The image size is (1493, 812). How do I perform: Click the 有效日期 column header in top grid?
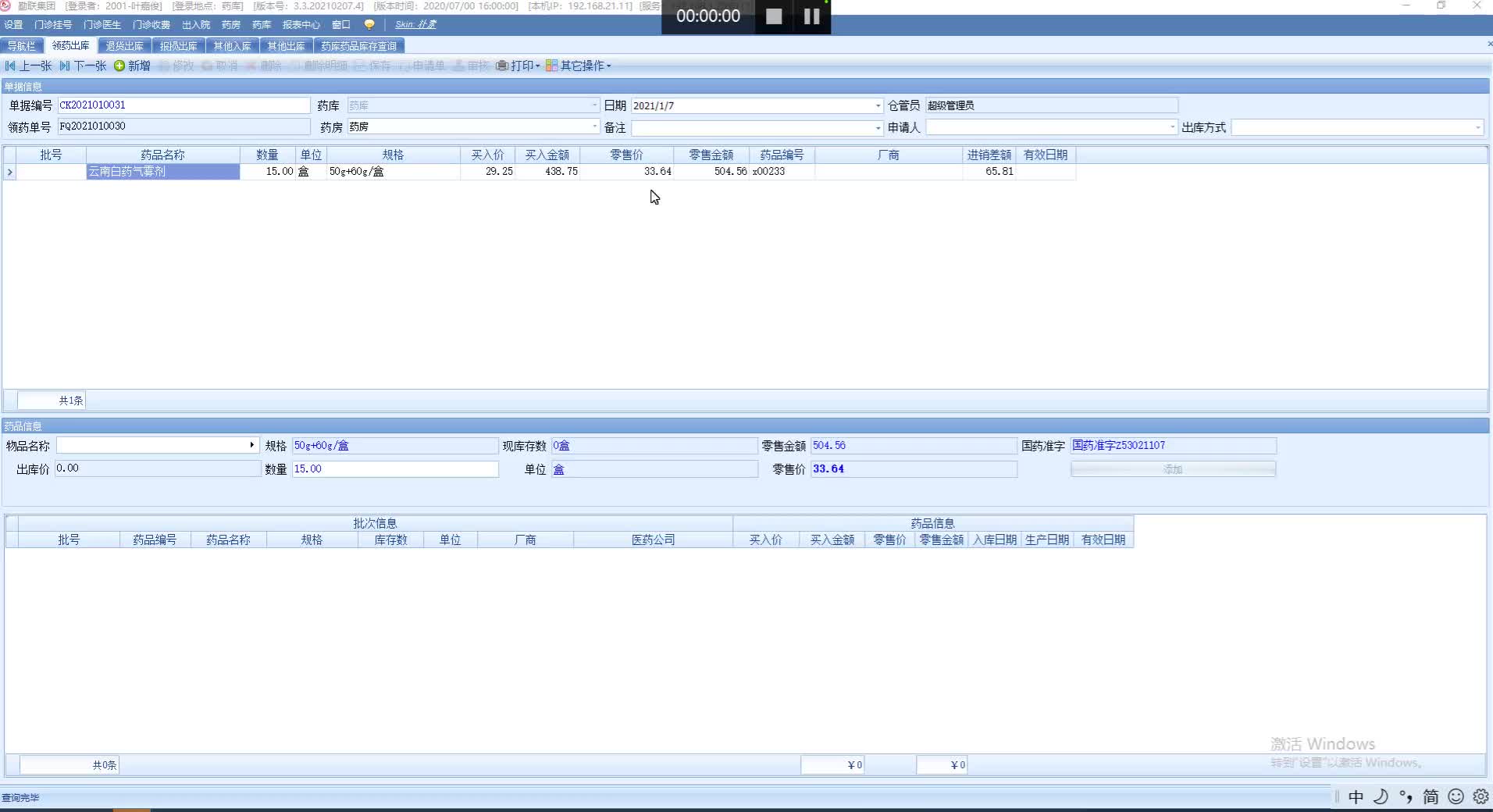click(x=1046, y=155)
